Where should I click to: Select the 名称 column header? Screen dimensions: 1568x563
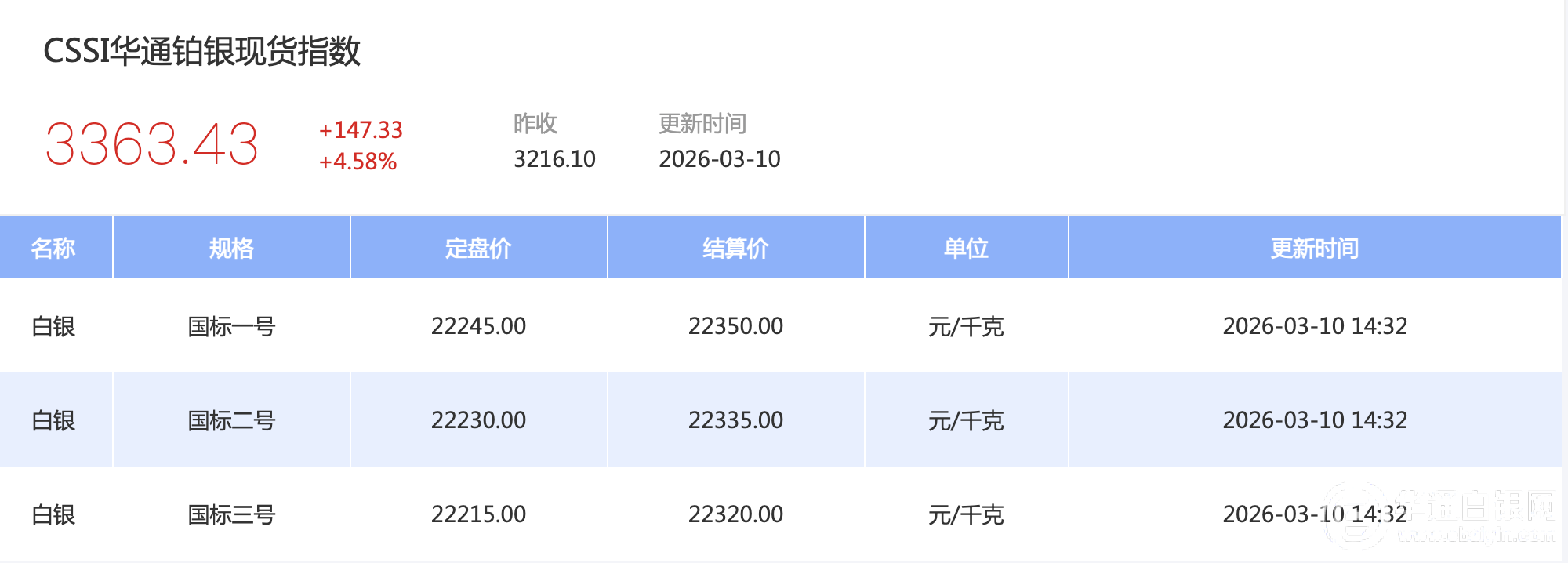click(x=53, y=249)
